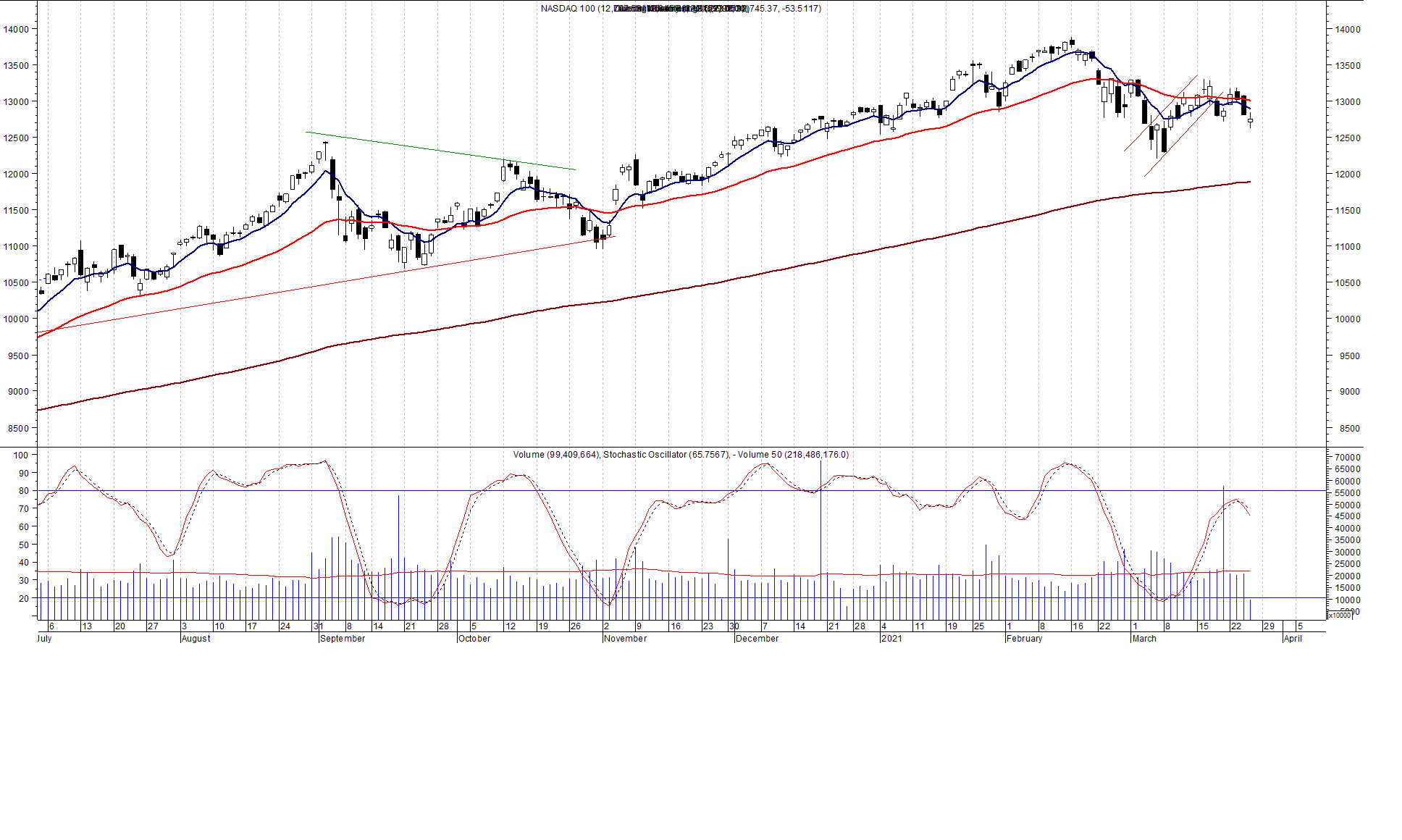Click the 90 stochastic scale label
The image size is (1402, 840).
pos(24,474)
